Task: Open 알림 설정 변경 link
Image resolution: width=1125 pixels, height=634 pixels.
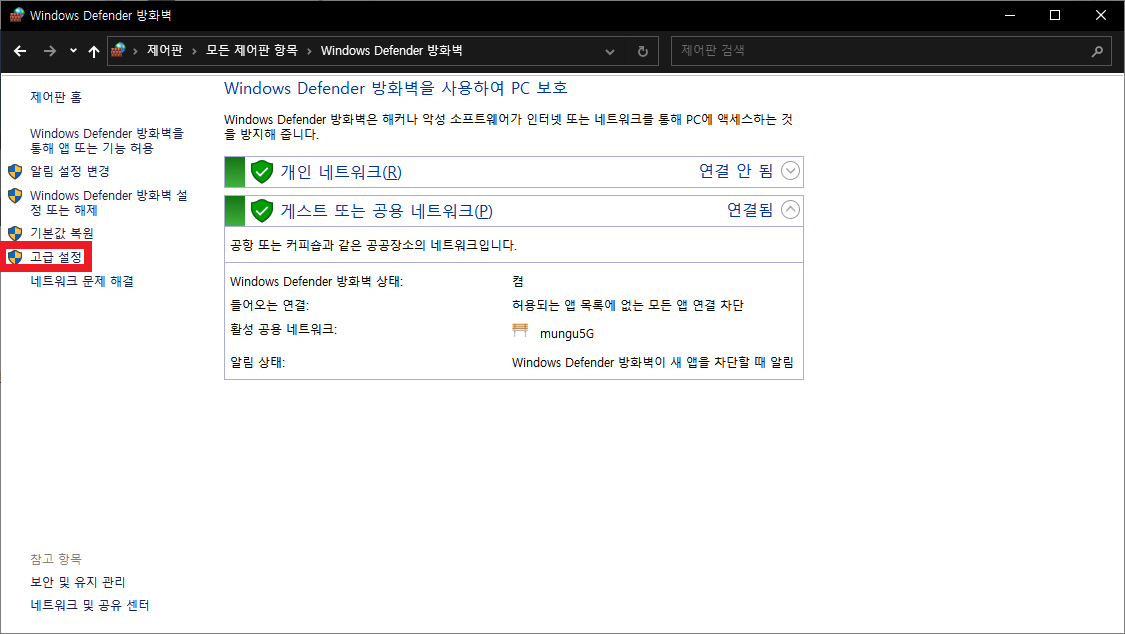Action: 70,171
